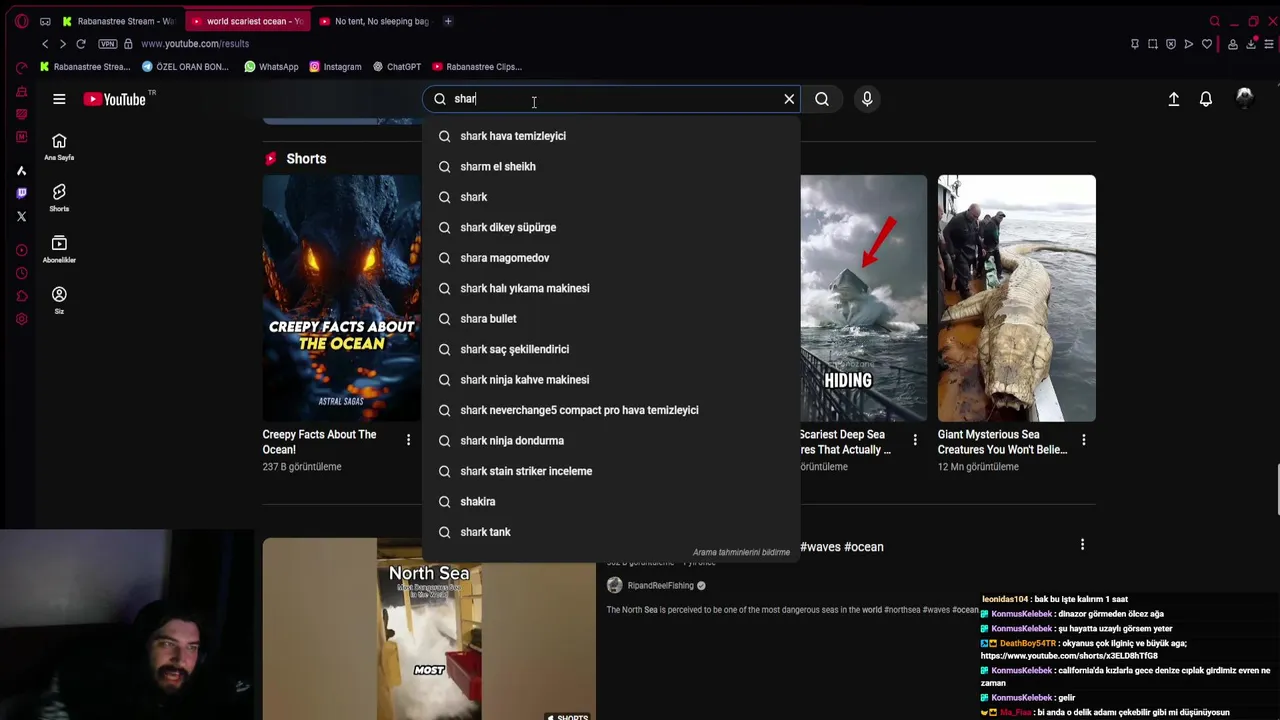1280x720 pixels.
Task: Open the ad blocker shield icon
Action: (x=1171, y=44)
